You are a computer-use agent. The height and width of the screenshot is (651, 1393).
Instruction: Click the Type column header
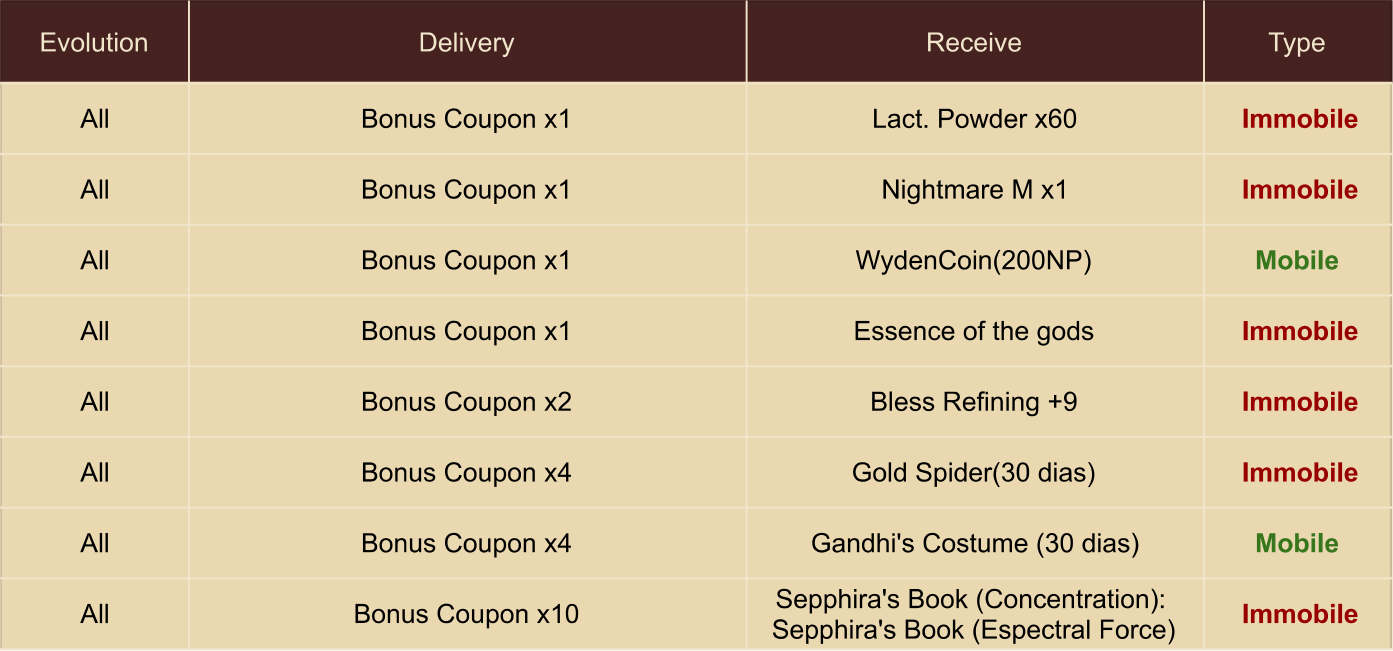pyautogui.click(x=1297, y=43)
